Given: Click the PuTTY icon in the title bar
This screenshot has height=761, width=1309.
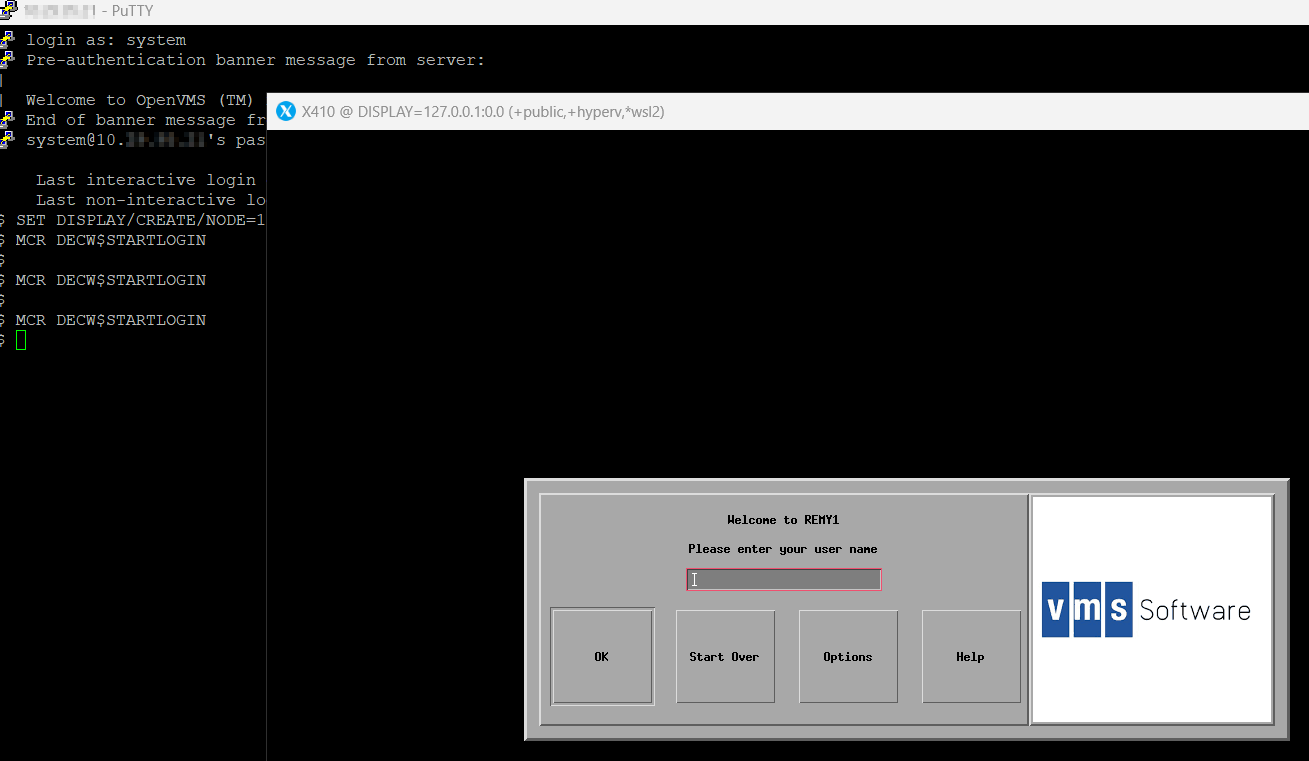Looking at the screenshot, I should click(6, 12).
